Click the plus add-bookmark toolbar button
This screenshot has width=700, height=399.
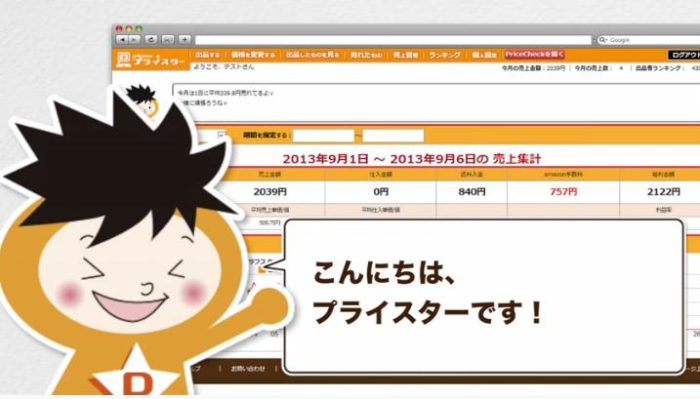184,40
